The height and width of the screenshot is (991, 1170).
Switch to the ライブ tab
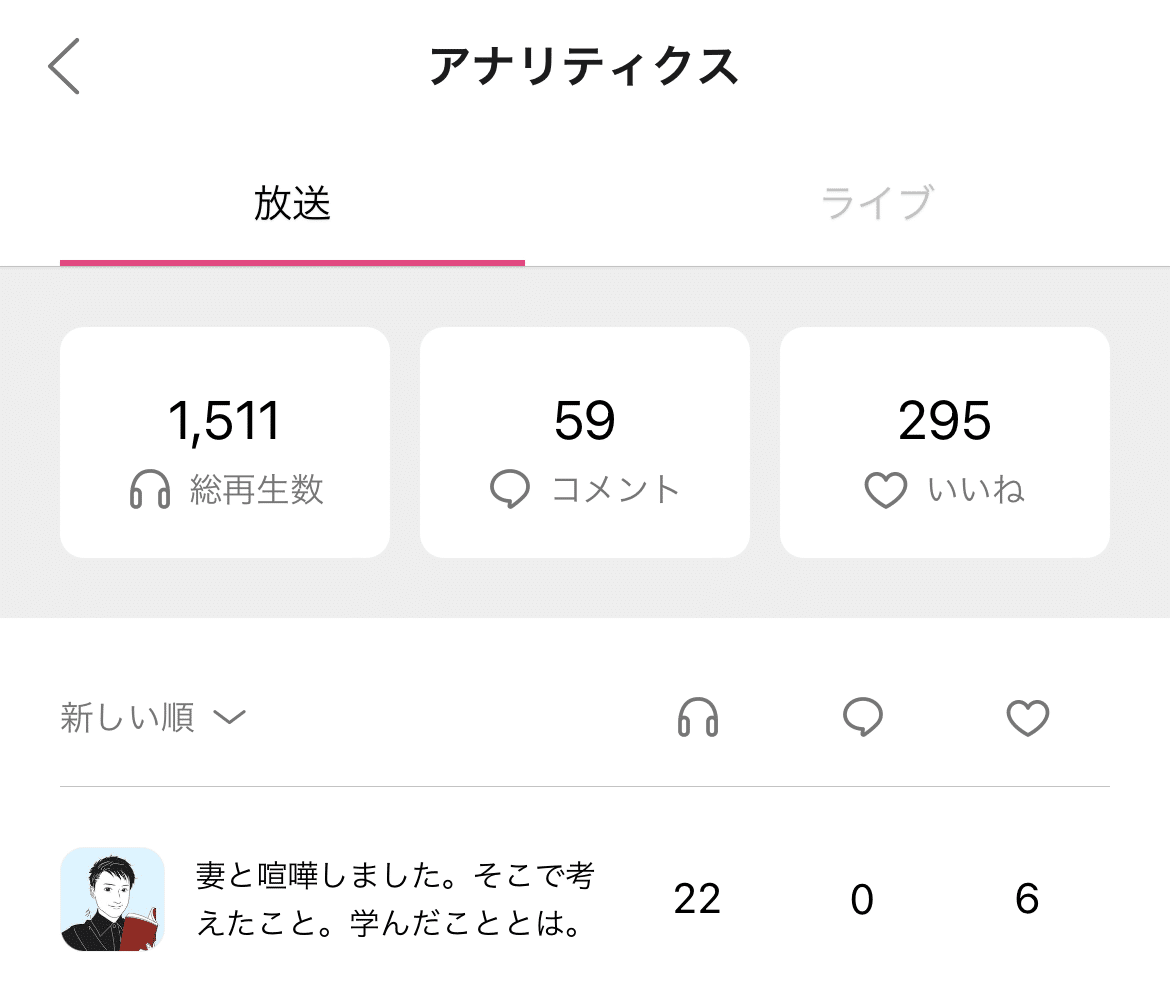pyautogui.click(x=876, y=203)
